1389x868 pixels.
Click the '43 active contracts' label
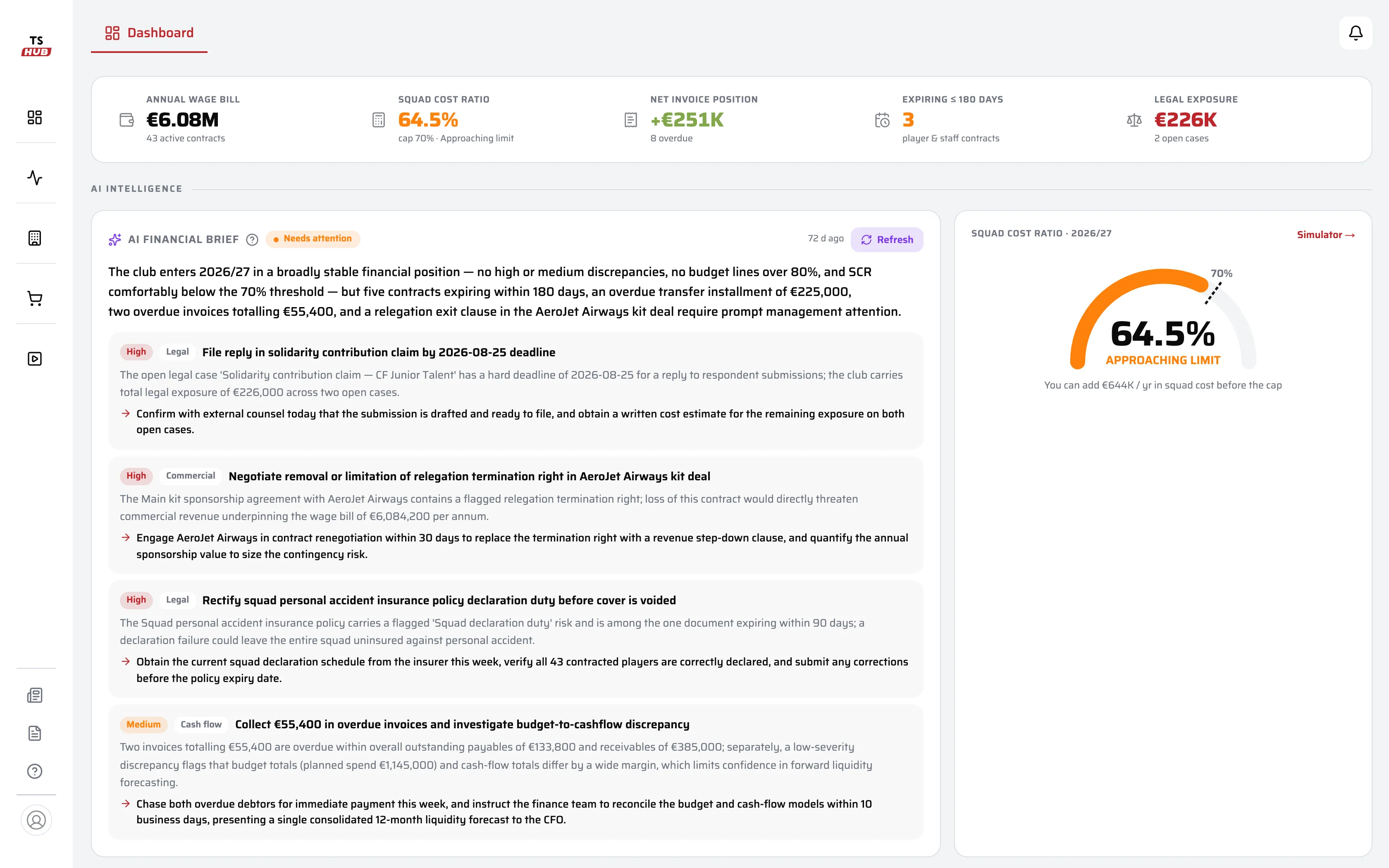pos(185,138)
